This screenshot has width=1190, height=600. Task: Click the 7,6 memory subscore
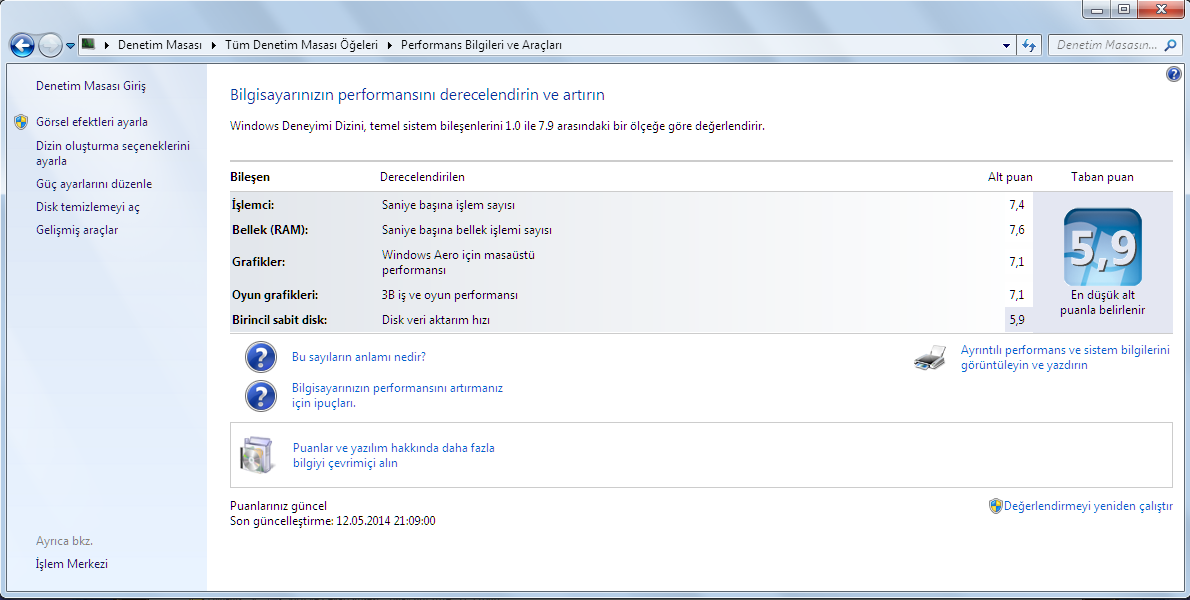1017,230
